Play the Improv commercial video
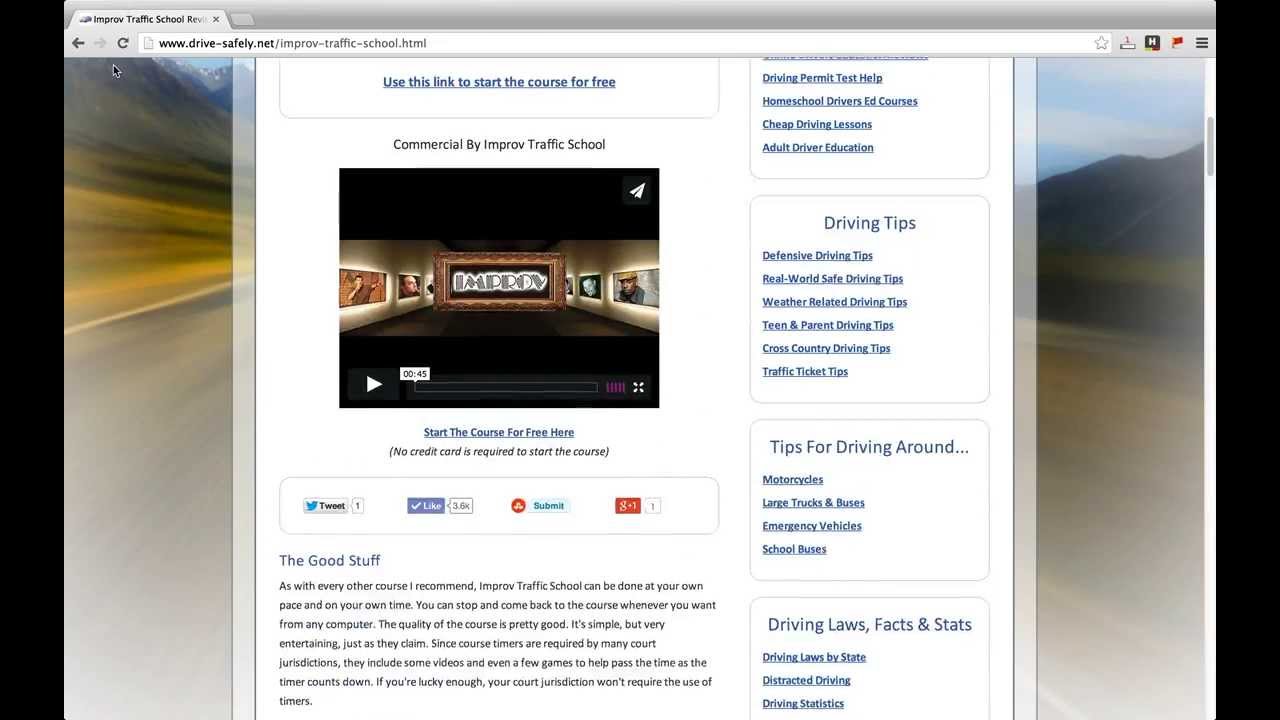The image size is (1280, 720). coord(373,384)
